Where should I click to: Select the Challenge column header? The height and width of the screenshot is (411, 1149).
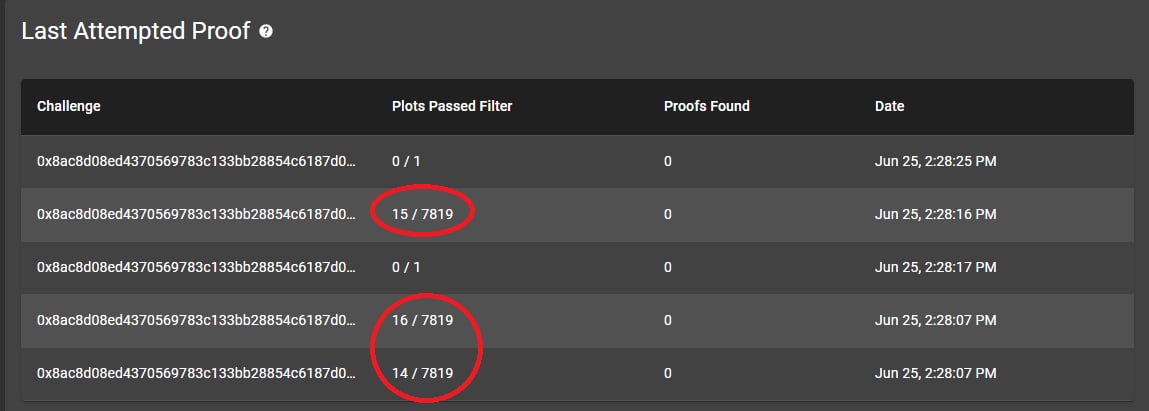coord(68,106)
